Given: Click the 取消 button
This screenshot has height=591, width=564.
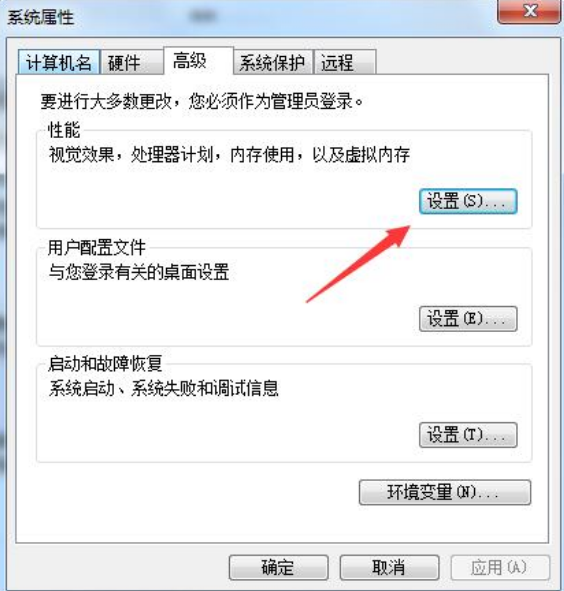Looking at the screenshot, I should pos(389,567).
